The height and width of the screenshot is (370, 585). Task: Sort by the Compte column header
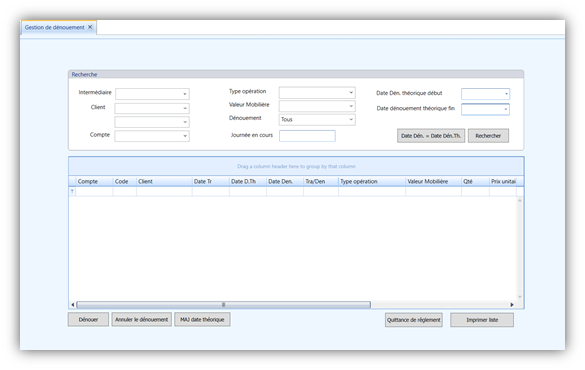pyautogui.click(x=94, y=181)
